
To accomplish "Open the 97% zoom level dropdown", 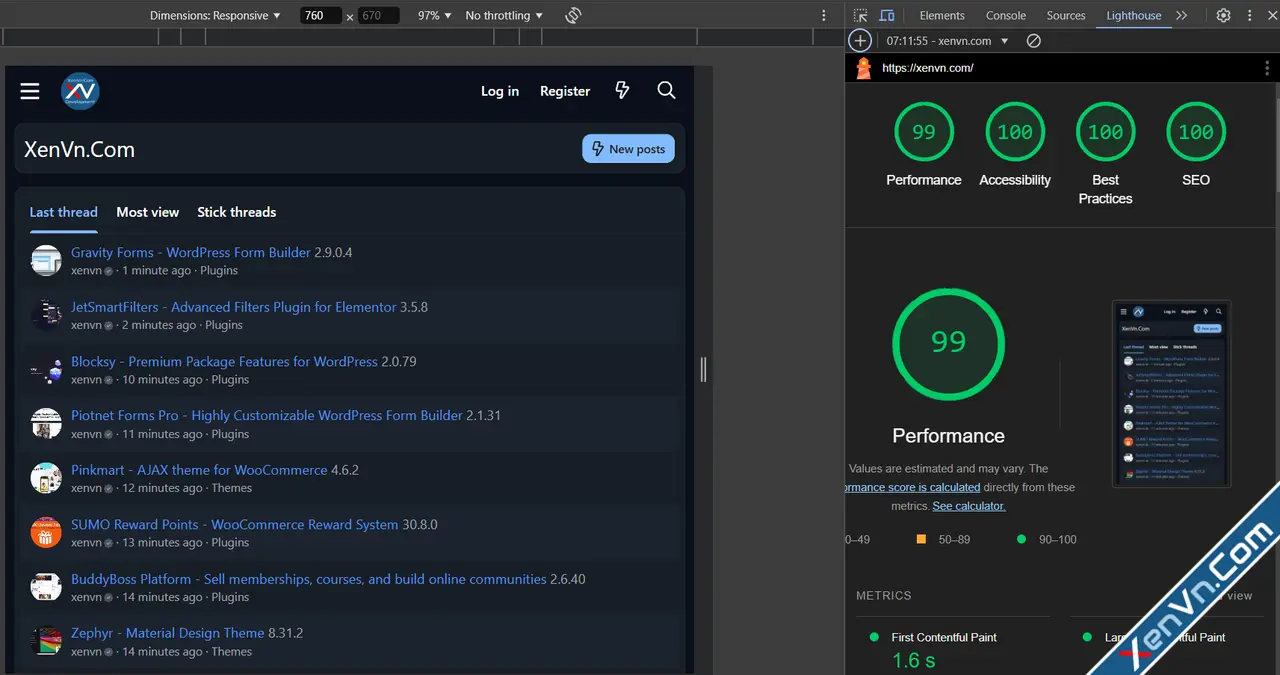I will pos(434,16).
